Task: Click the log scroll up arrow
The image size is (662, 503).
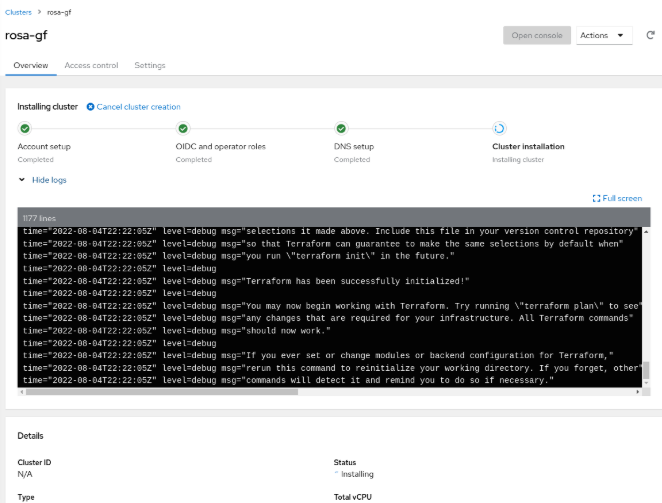Action: (646, 231)
